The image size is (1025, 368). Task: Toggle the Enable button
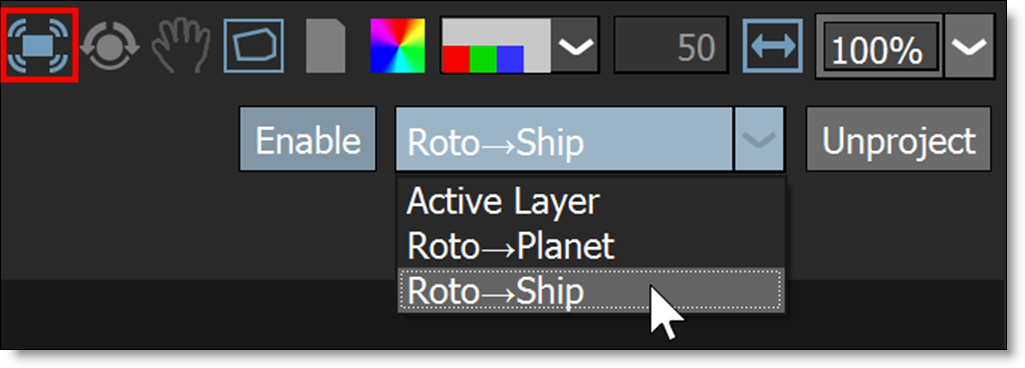pyautogui.click(x=308, y=139)
